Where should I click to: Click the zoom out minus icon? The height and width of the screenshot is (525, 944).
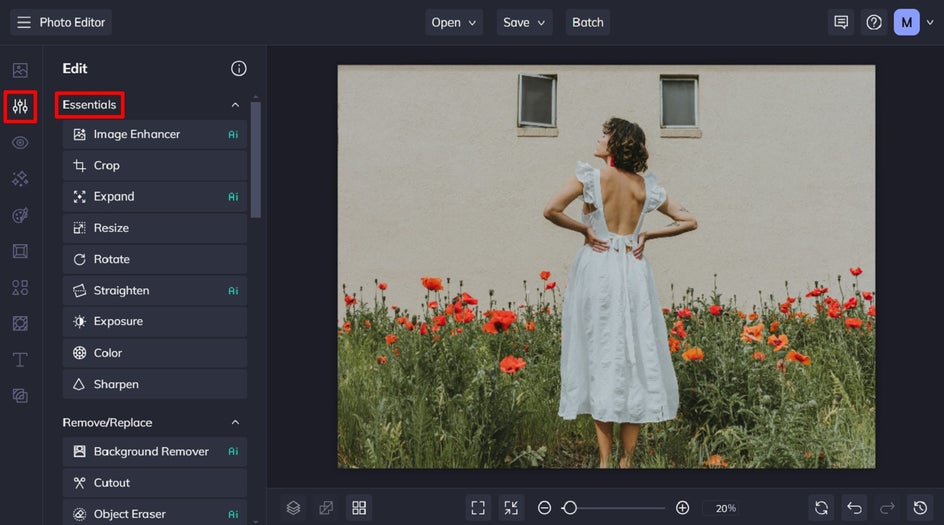tap(544, 508)
